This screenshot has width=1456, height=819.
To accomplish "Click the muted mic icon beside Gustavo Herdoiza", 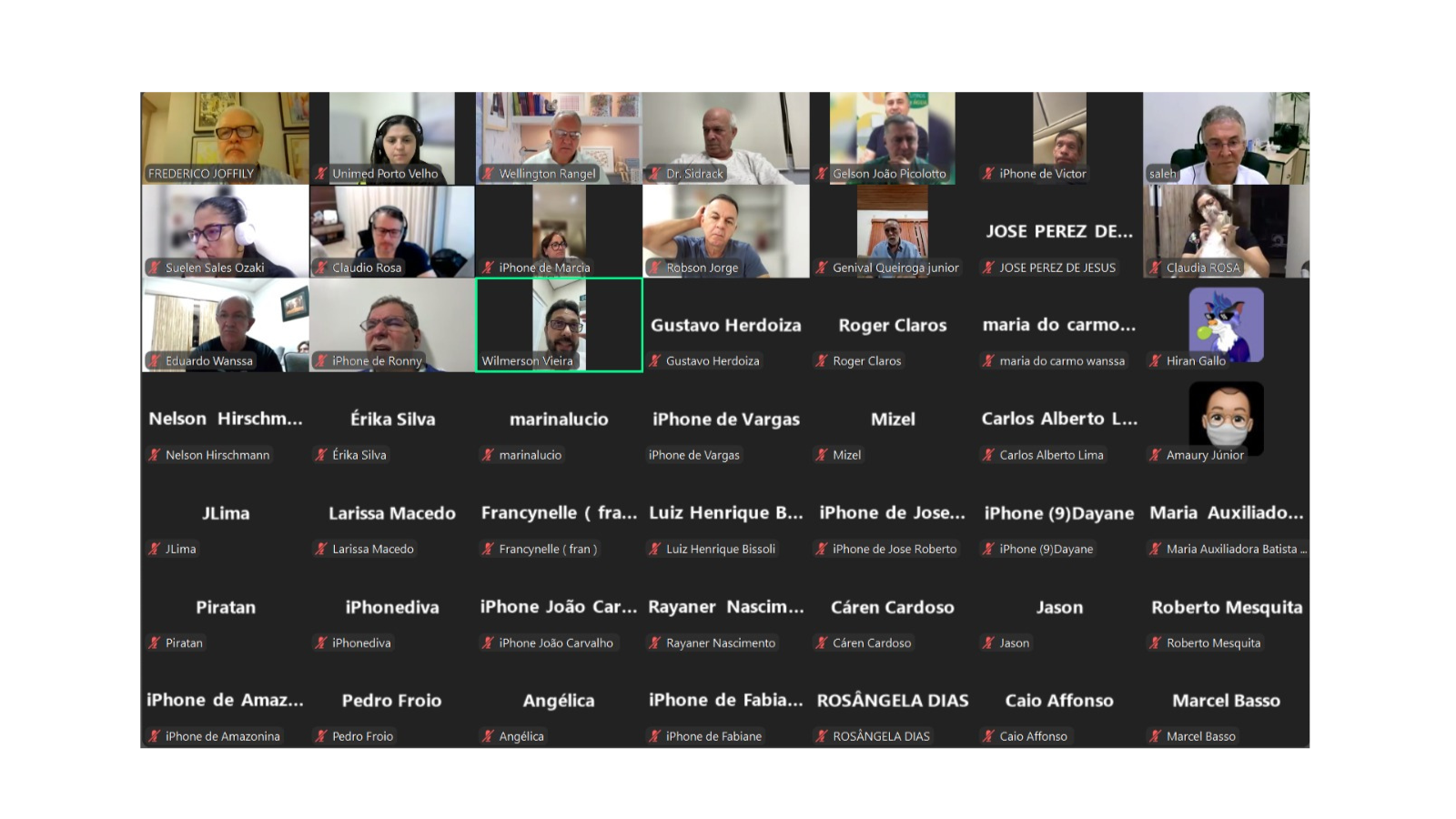I will 655,361.
